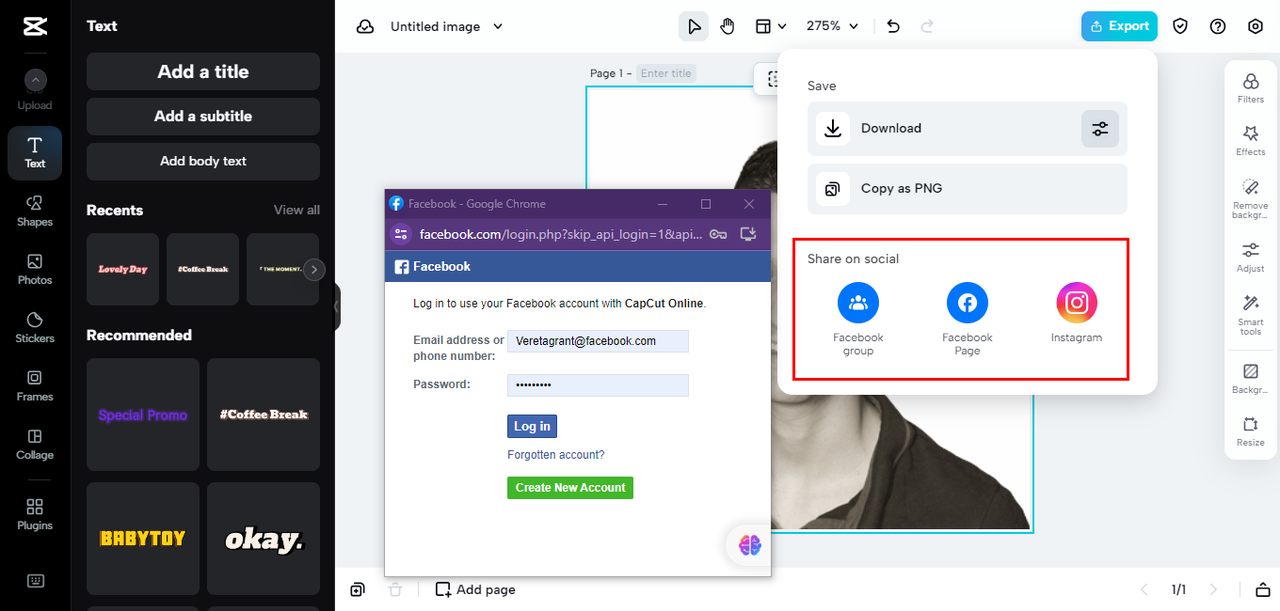Viewport: 1280px width, 611px height.
Task: Open the 275% zoom dropdown
Action: [833, 27]
